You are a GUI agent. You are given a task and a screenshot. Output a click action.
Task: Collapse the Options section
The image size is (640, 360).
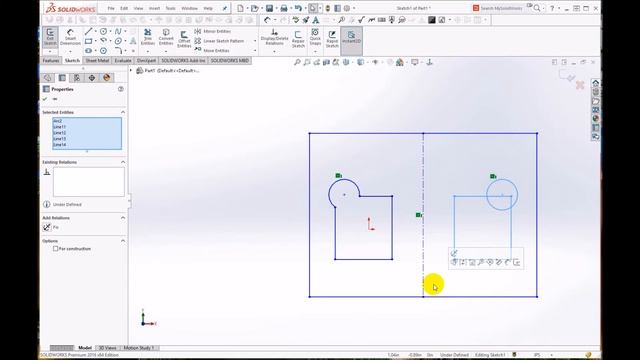(x=123, y=241)
